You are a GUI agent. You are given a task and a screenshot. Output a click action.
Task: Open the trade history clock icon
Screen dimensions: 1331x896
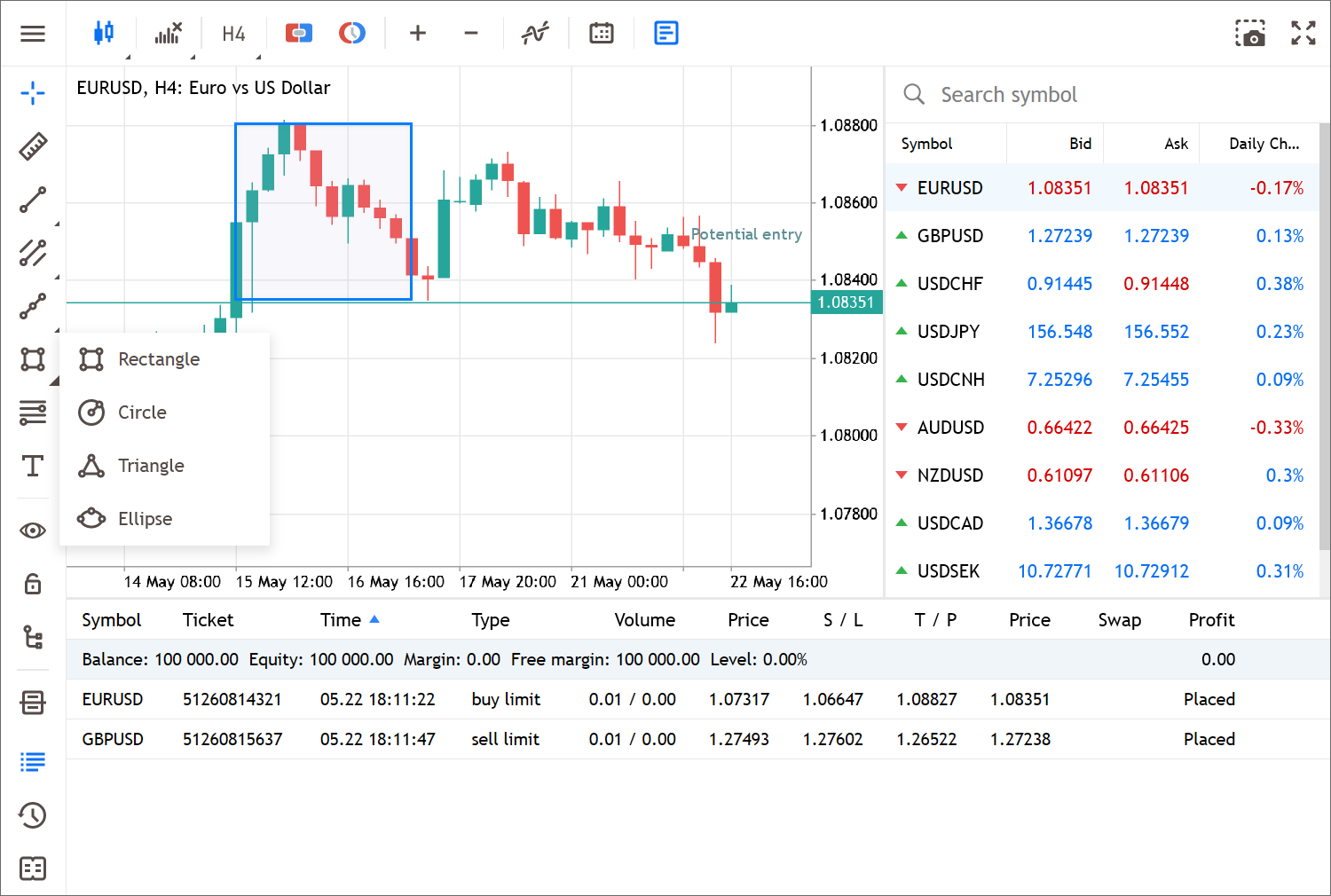(33, 815)
